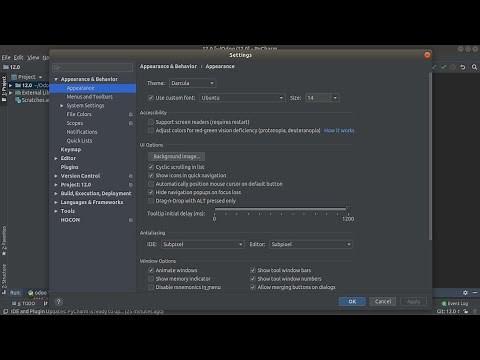Click the Background Image... button
The image size is (480, 360).
point(176,156)
